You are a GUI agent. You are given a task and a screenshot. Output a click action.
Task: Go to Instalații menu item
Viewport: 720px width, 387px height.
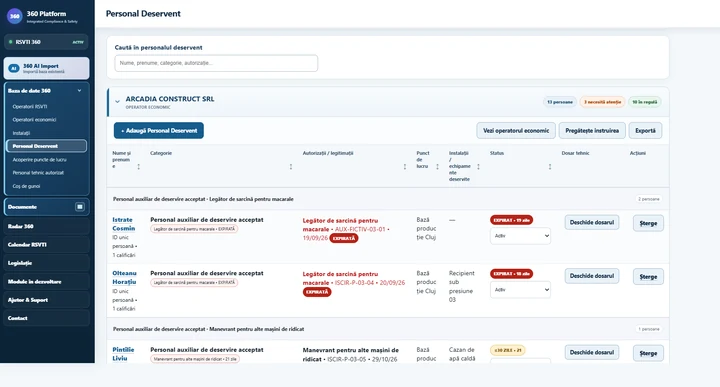21,133
